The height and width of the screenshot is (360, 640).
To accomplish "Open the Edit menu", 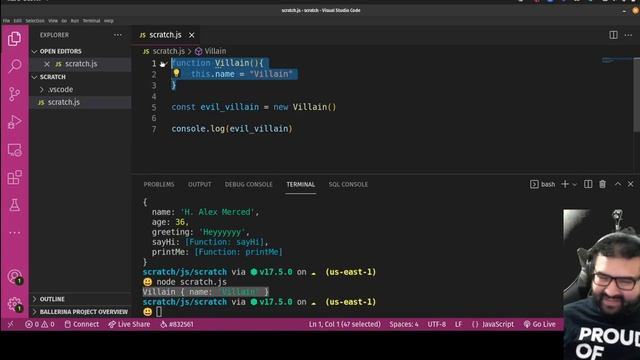I will 18,21.
